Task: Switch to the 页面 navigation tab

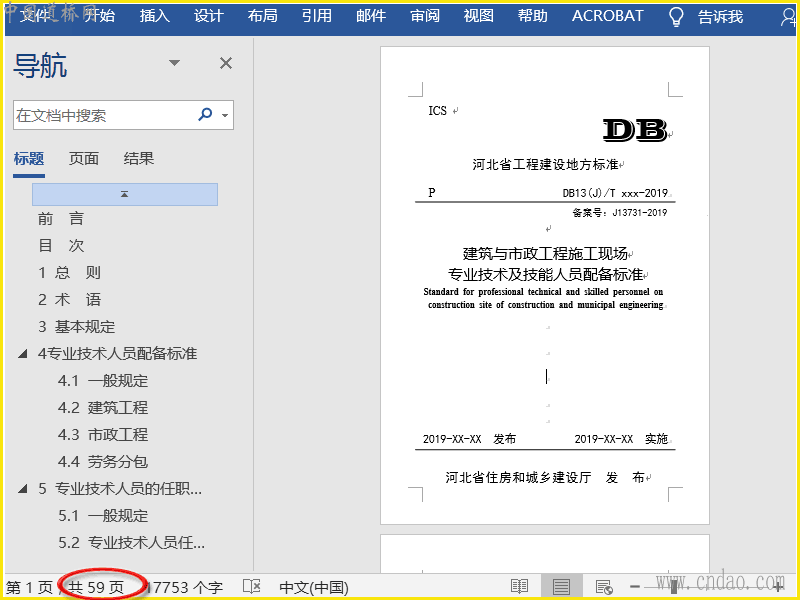Action: coord(84,159)
